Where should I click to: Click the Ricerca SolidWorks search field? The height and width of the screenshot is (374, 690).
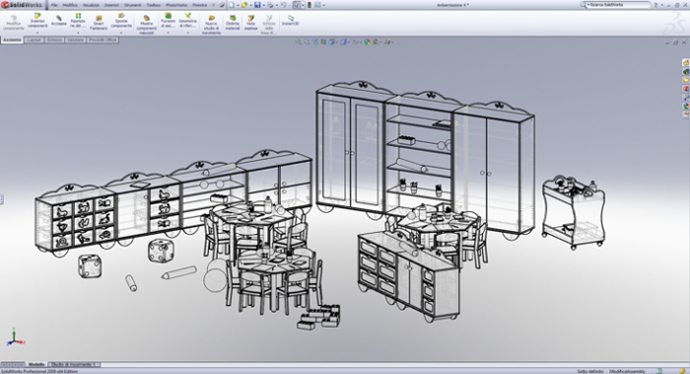[618, 5]
